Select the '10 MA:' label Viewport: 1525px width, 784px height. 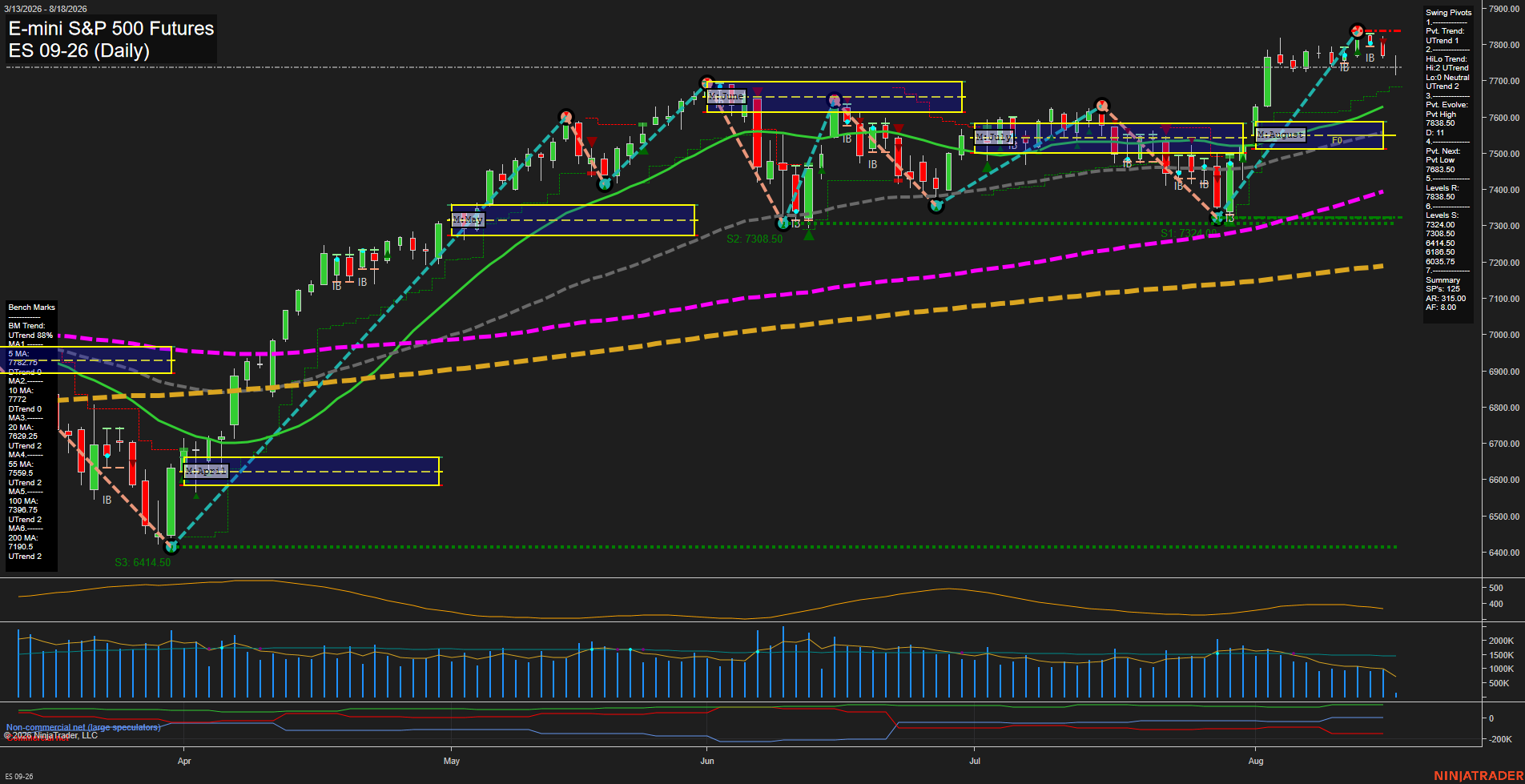(x=21, y=391)
